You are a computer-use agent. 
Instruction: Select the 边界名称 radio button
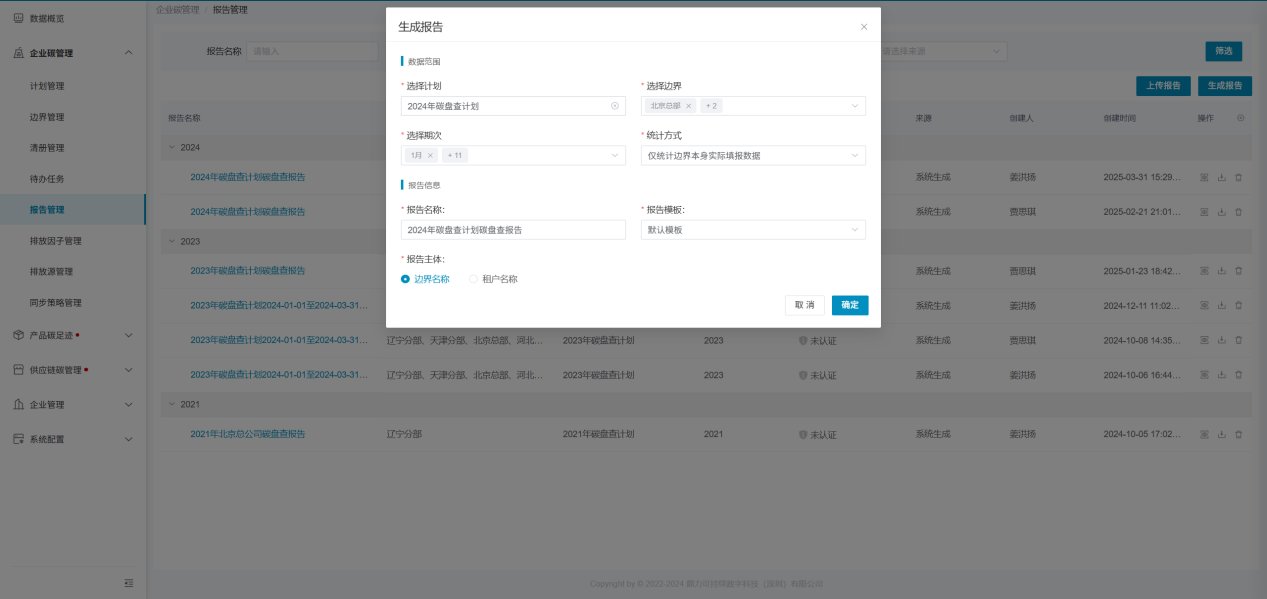coord(406,279)
